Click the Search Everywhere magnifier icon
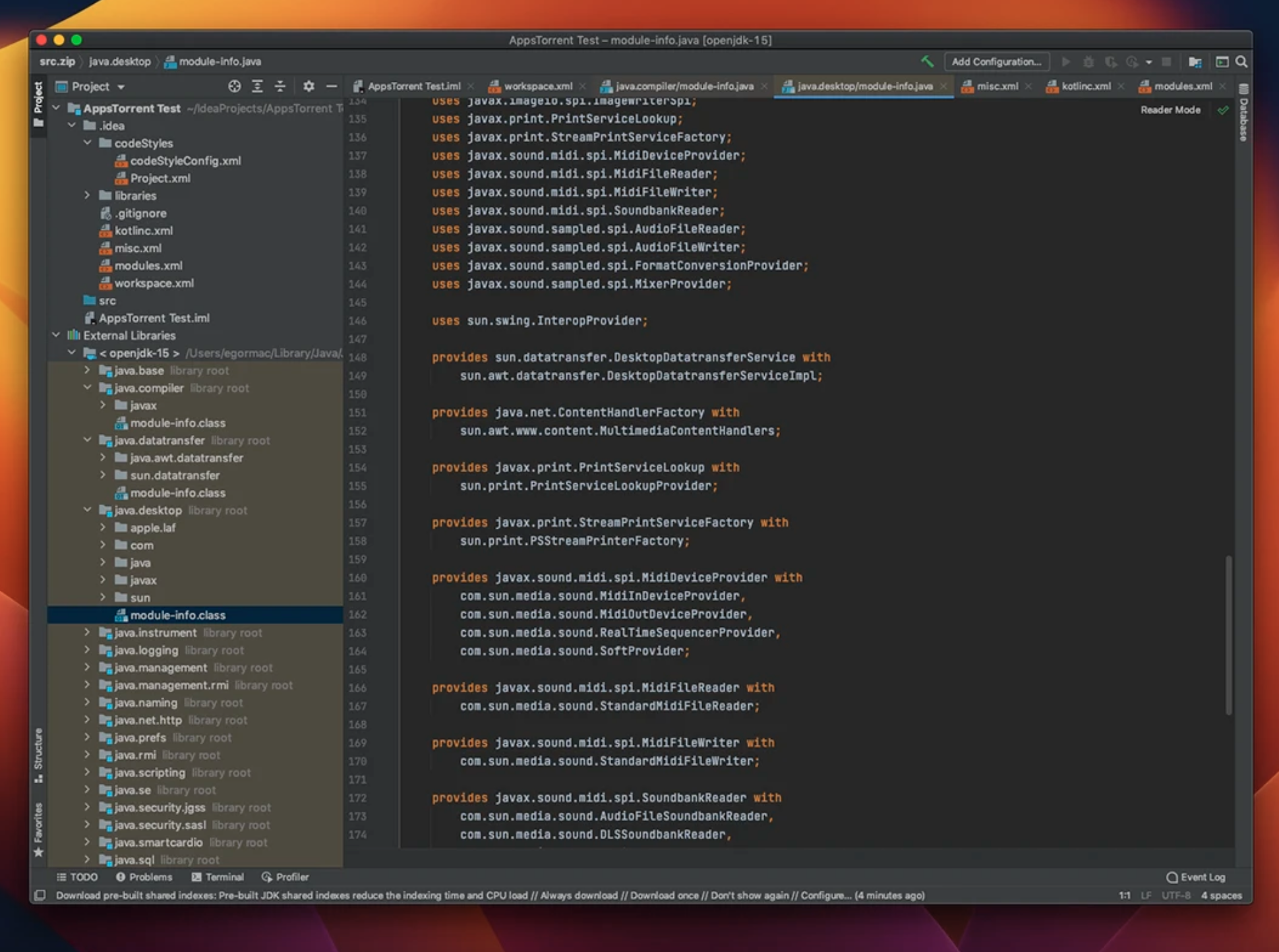Screen dimensions: 1279x952 click(1242, 61)
